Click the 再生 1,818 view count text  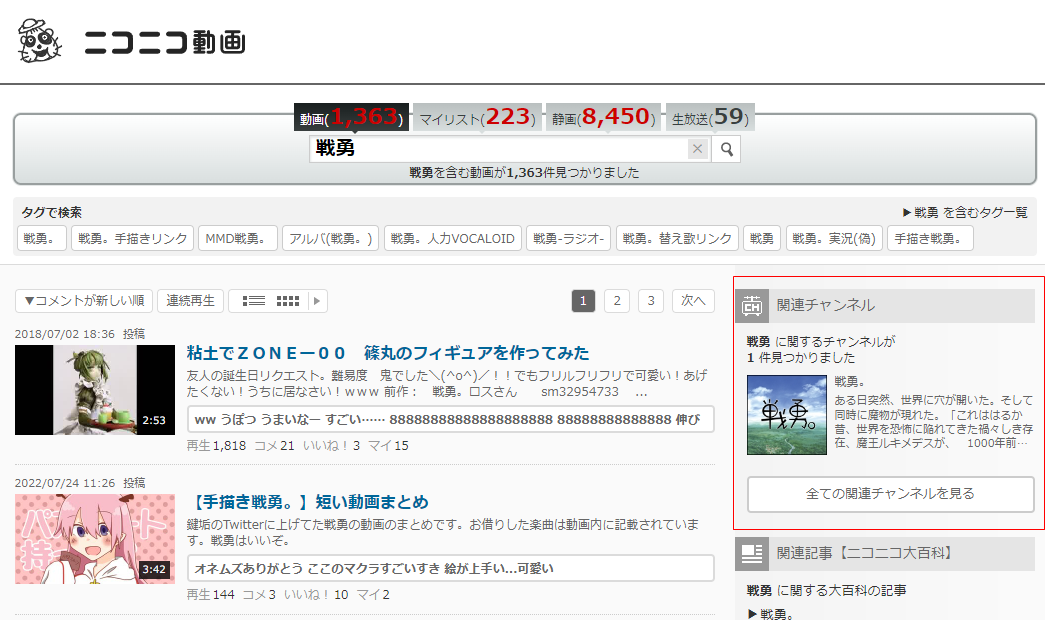tap(216, 445)
